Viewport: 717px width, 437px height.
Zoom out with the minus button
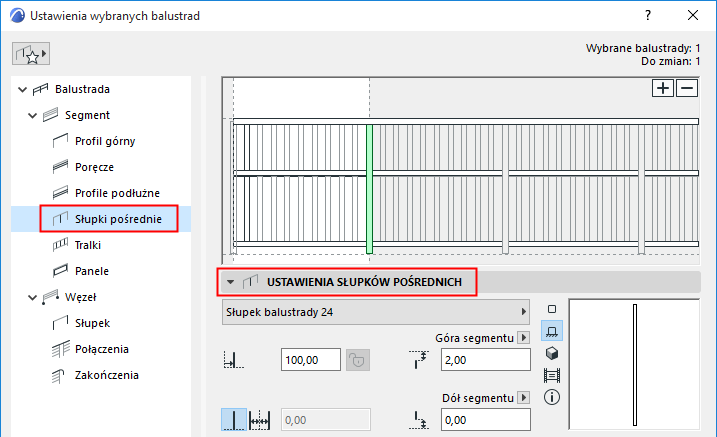(x=687, y=88)
